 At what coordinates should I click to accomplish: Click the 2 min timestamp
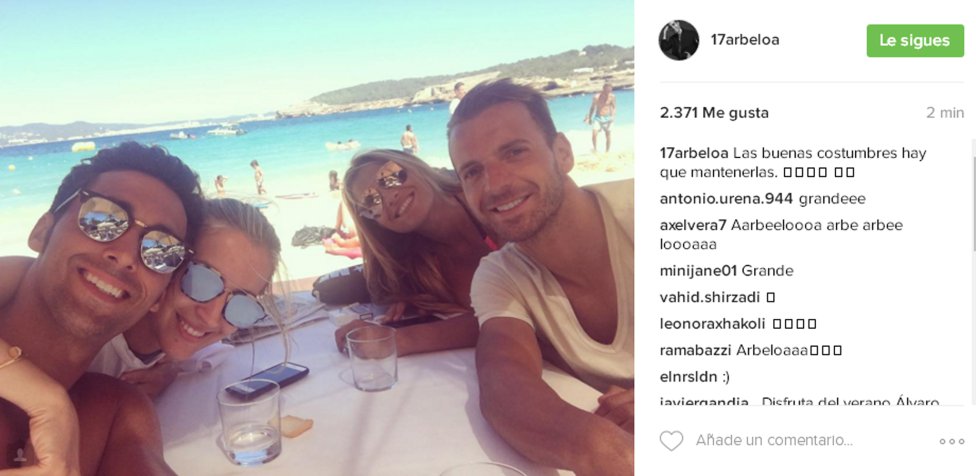pyautogui.click(x=945, y=113)
